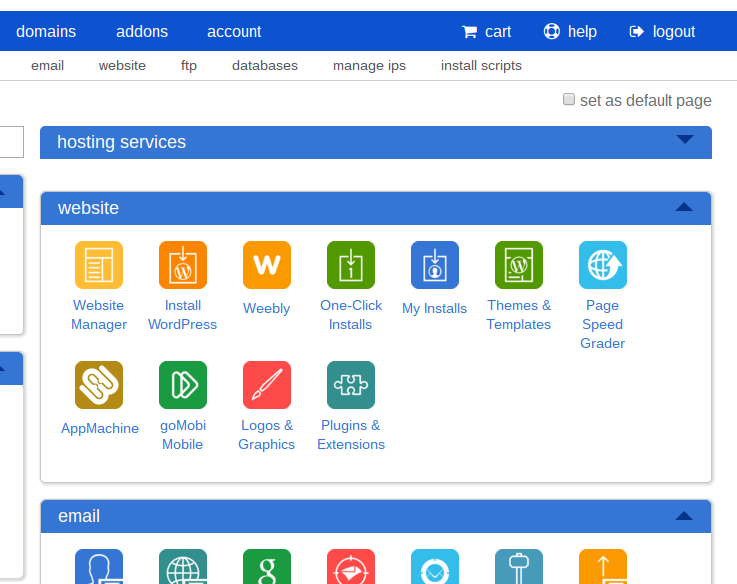
Task: Open the Page Speed Grader icon
Action: (x=603, y=265)
